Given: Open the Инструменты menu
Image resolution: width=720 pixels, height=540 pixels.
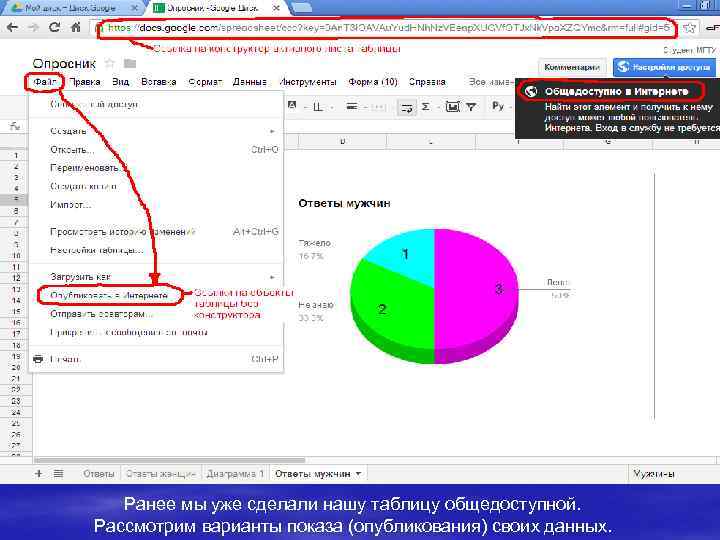Looking at the screenshot, I should click(308, 82).
